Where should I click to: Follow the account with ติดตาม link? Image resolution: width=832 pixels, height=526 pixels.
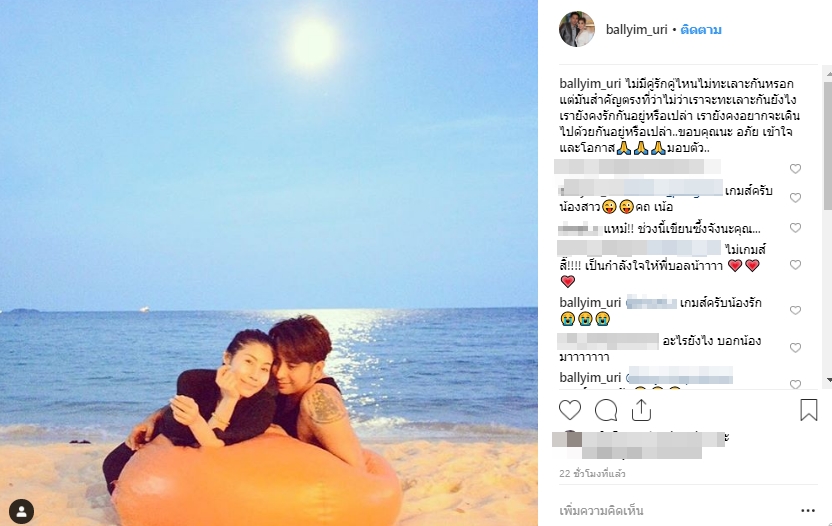[x=701, y=30]
